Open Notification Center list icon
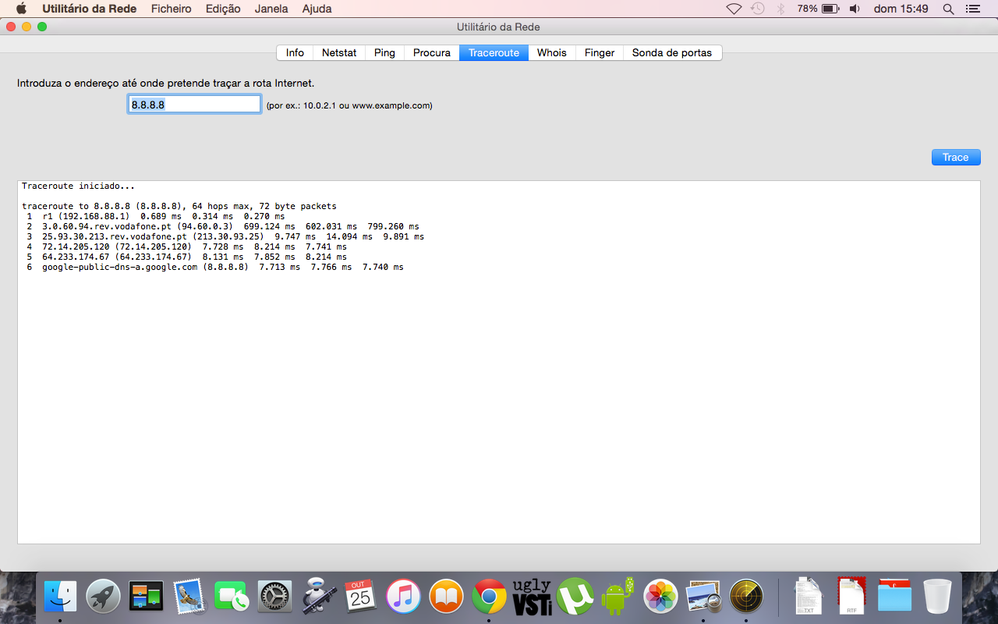Screen dimensions: 998x624 tap(972, 8)
